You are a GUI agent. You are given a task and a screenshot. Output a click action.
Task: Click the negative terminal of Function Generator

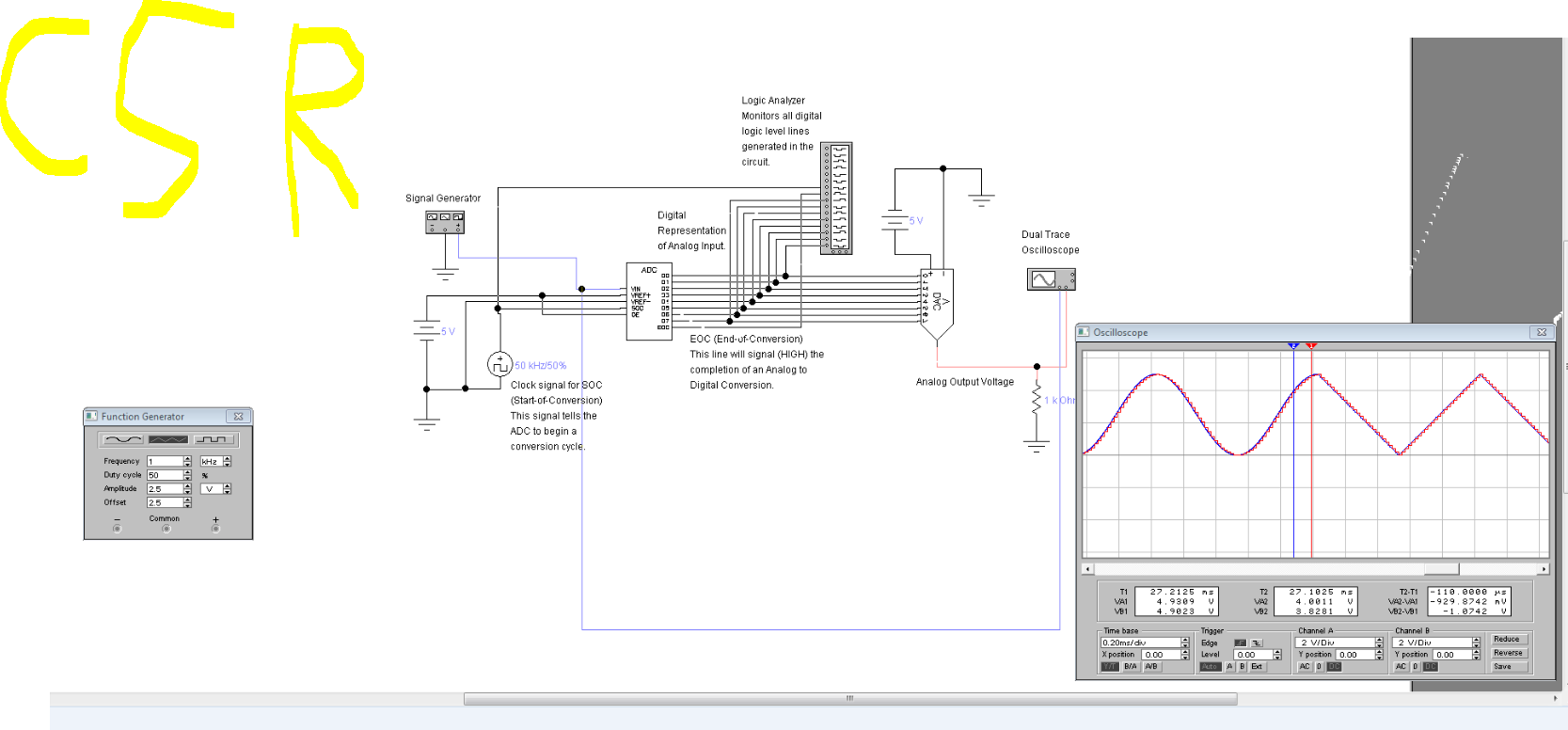tap(117, 529)
